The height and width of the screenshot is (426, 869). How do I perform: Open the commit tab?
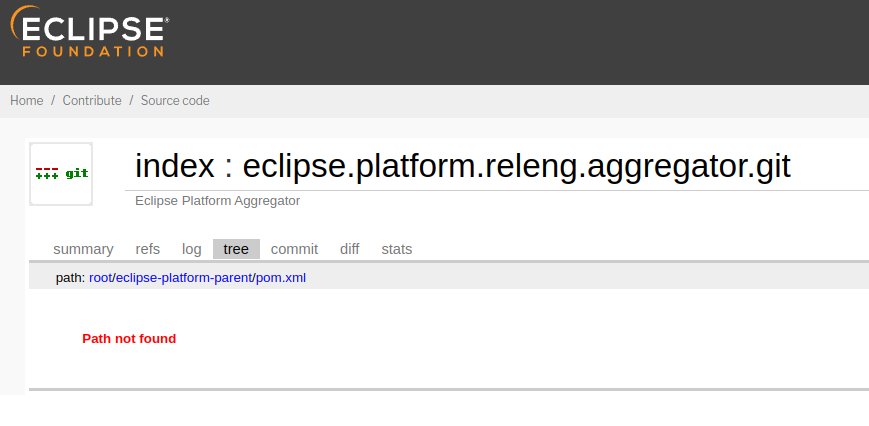[x=294, y=249]
